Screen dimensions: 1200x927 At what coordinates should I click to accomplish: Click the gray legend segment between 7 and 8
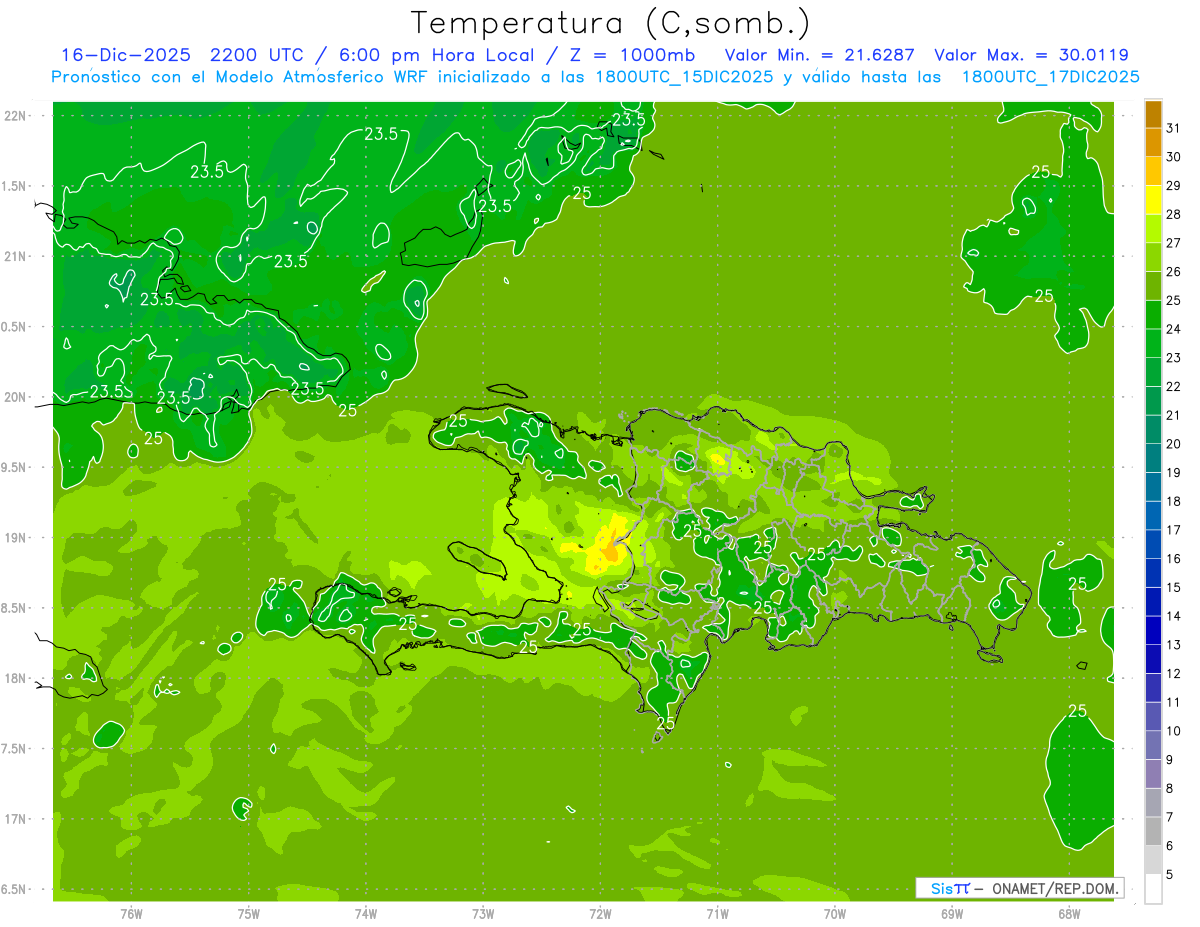(1153, 803)
